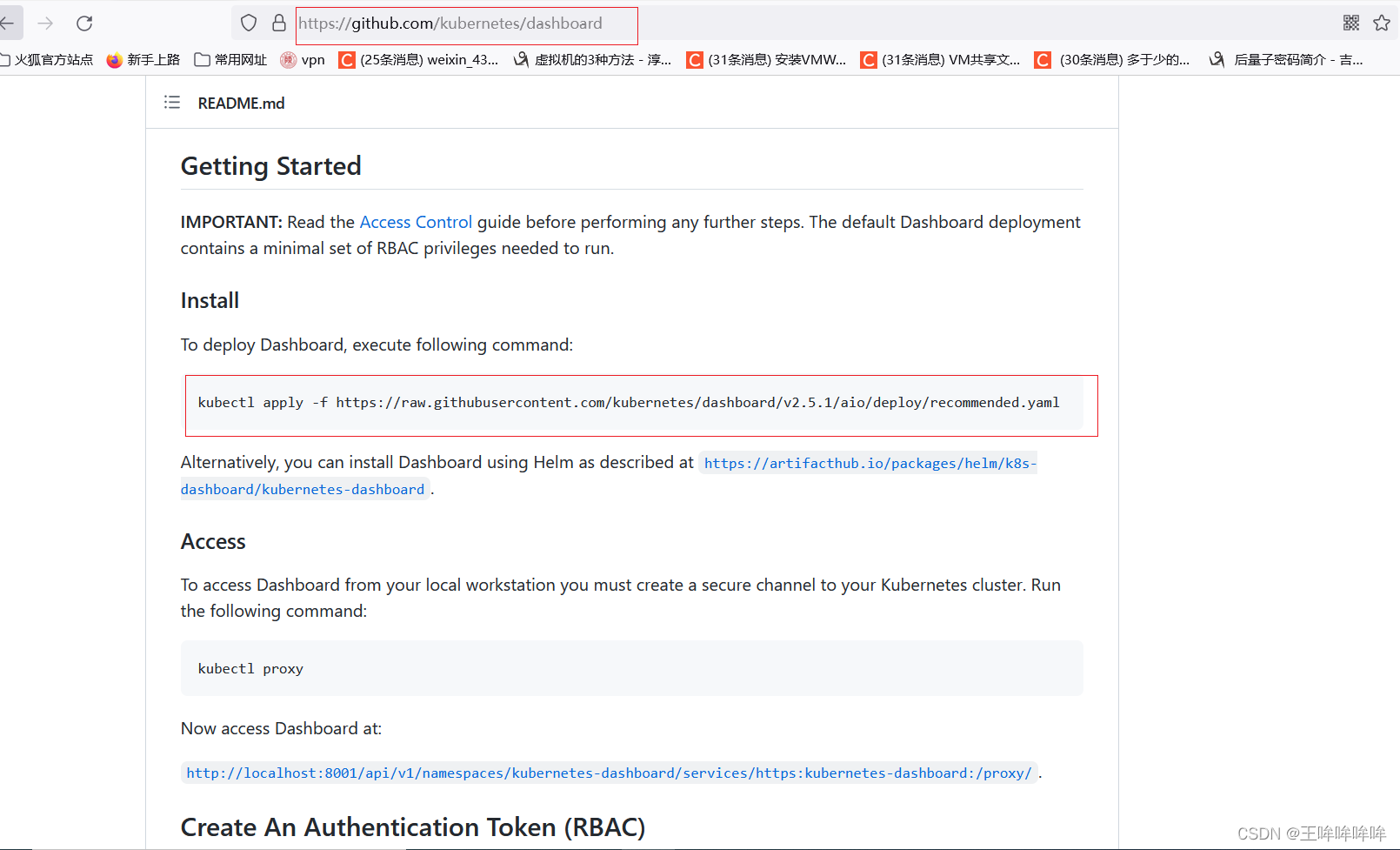Image resolution: width=1400 pixels, height=850 pixels.
Task: Click the Create An Authentication Token heading
Action: pyautogui.click(x=413, y=827)
